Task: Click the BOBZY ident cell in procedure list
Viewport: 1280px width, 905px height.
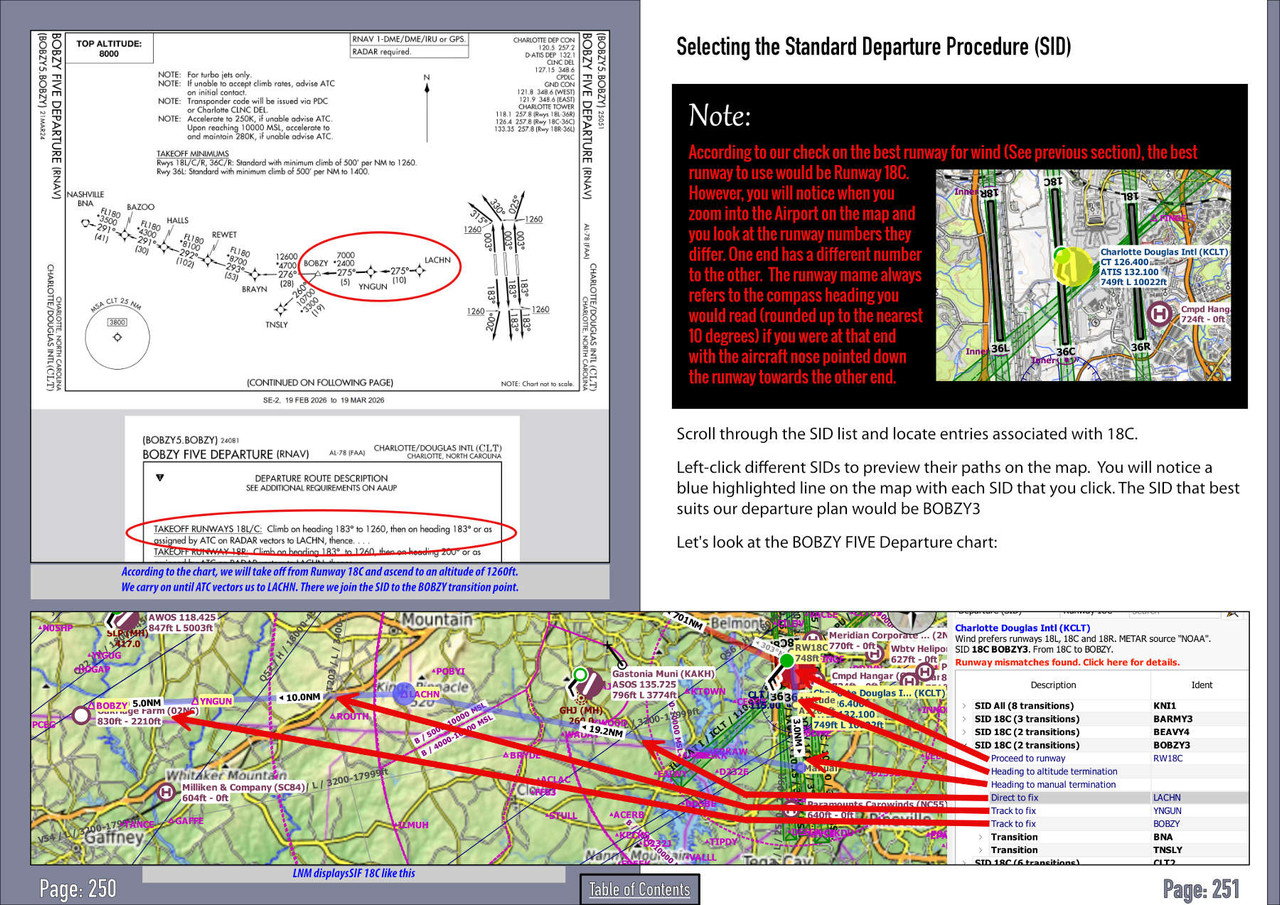Action: [x=1166, y=824]
